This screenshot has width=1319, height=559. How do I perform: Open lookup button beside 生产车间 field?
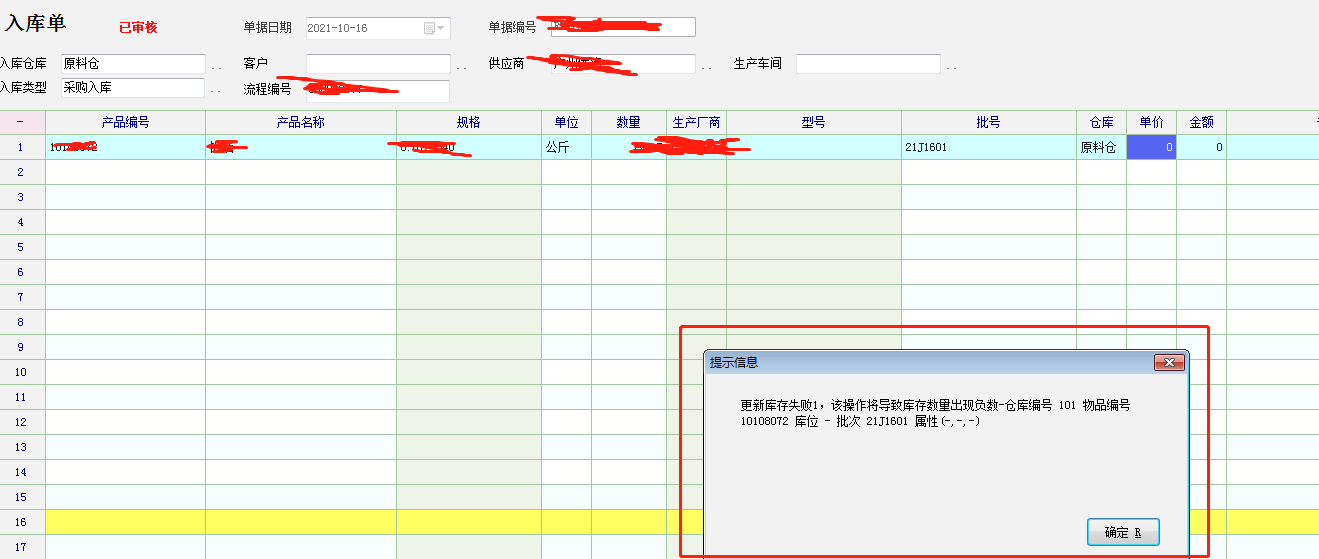click(x=952, y=65)
